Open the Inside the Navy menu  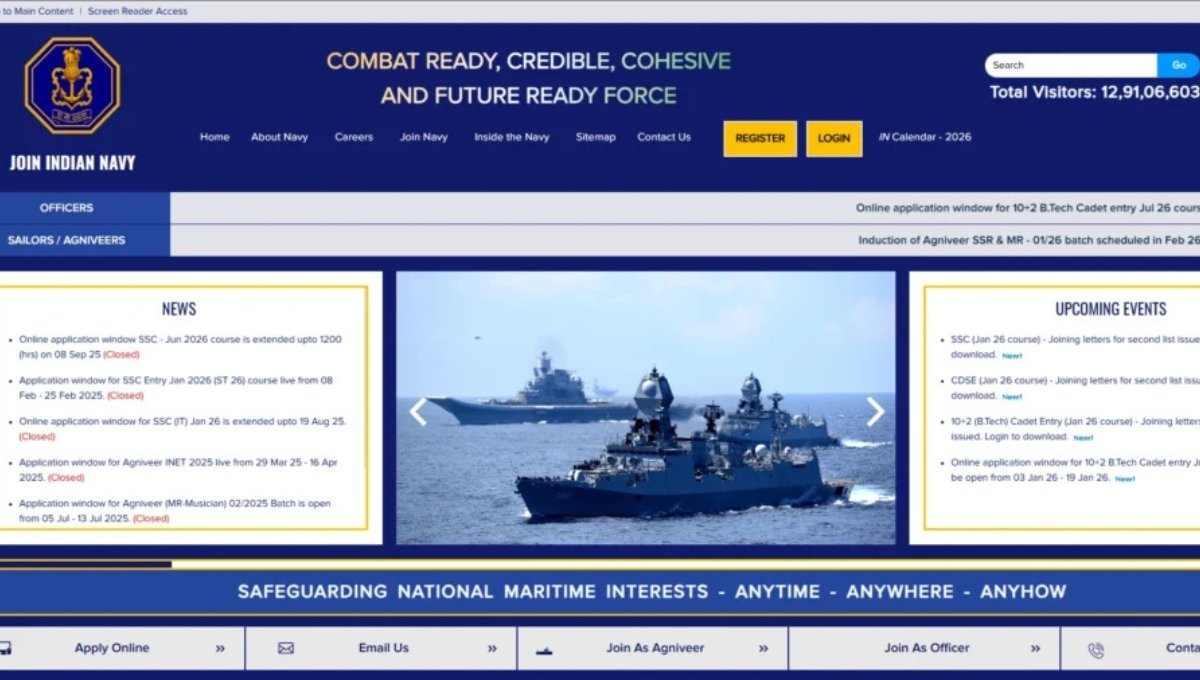point(511,137)
